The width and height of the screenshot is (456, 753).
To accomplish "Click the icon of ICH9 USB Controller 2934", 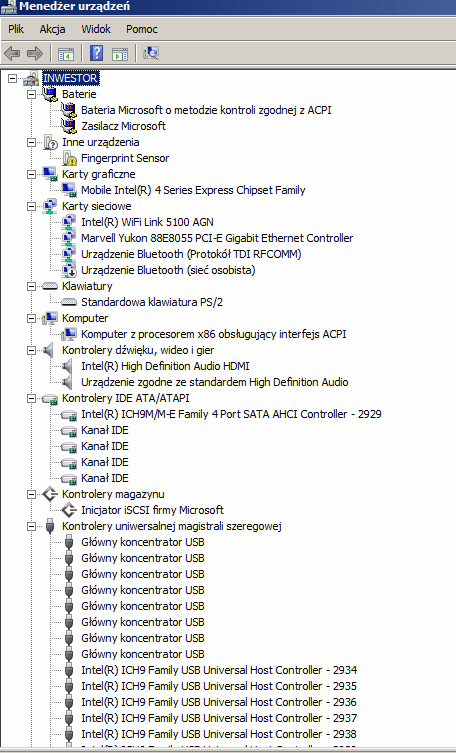I will pyautogui.click(x=69, y=670).
